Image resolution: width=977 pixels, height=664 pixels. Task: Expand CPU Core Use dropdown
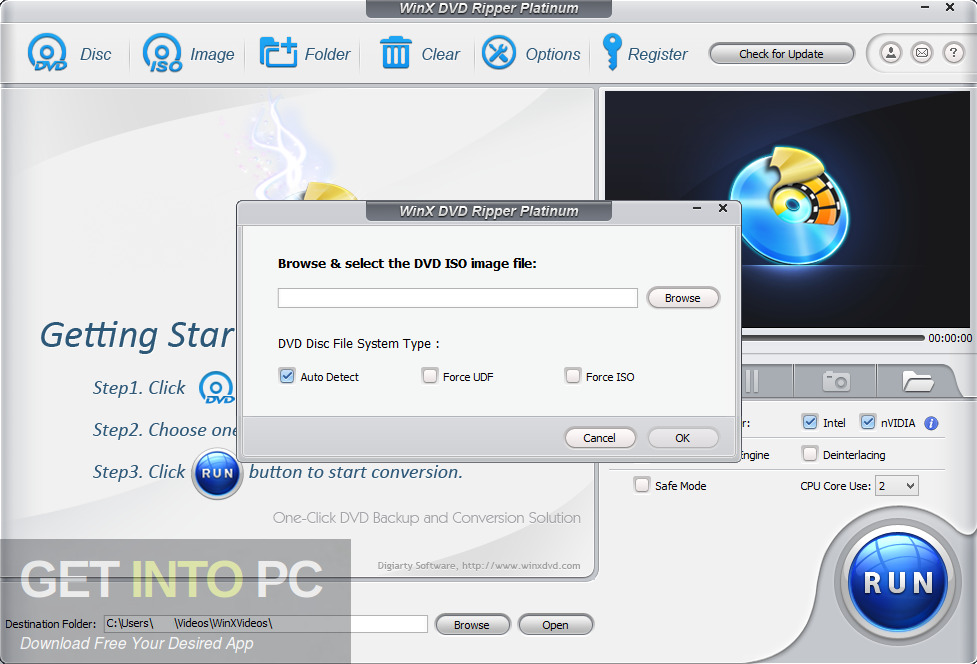pos(897,486)
